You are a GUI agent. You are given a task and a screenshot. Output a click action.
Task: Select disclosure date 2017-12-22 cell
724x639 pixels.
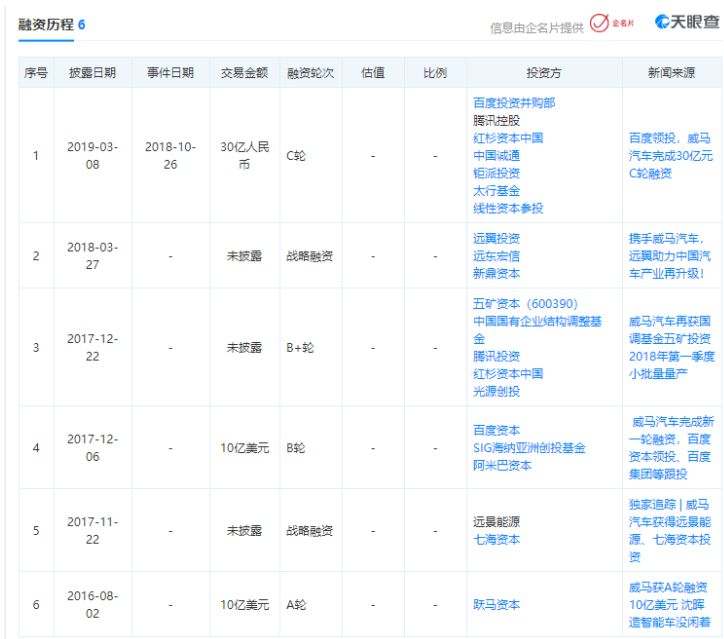pos(92,347)
